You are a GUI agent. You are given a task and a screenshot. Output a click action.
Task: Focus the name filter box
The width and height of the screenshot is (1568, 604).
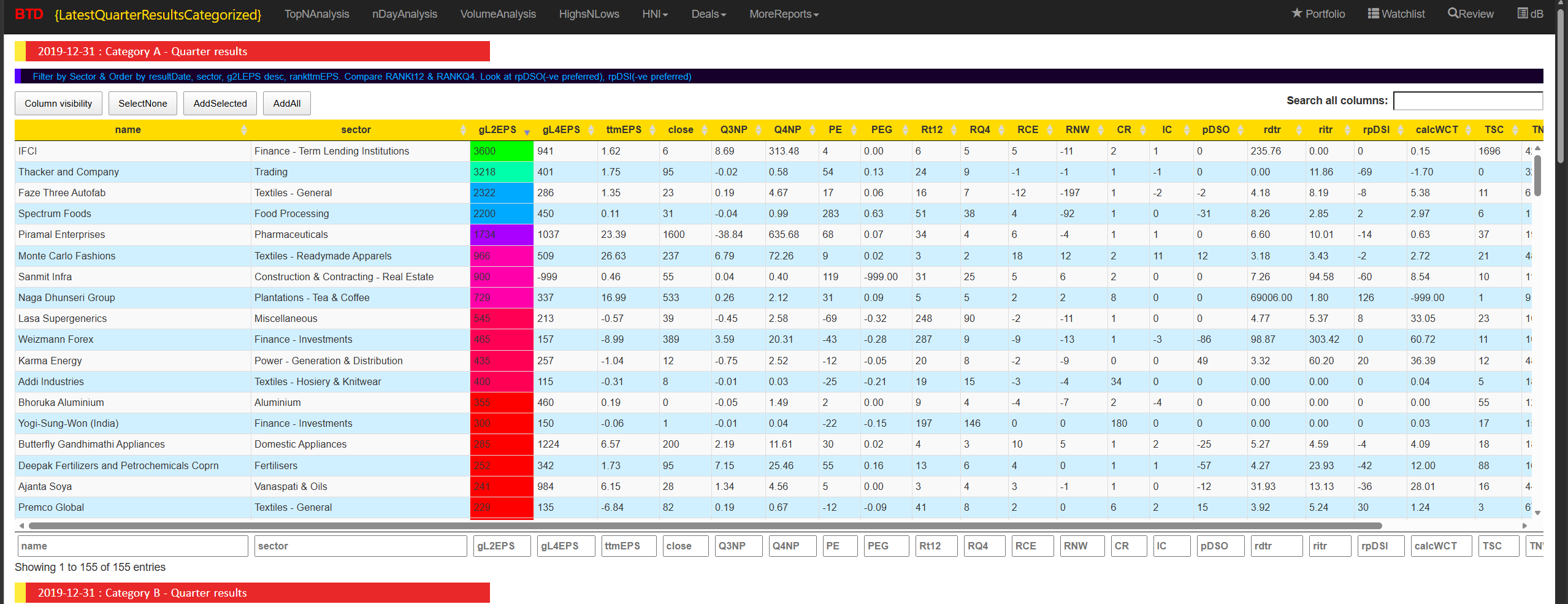132,546
